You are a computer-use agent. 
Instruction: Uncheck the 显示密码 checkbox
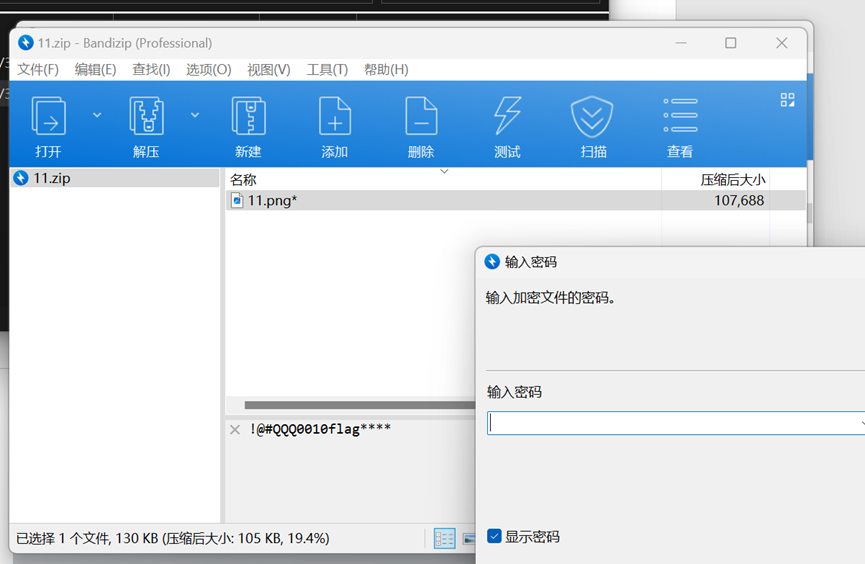click(x=494, y=537)
